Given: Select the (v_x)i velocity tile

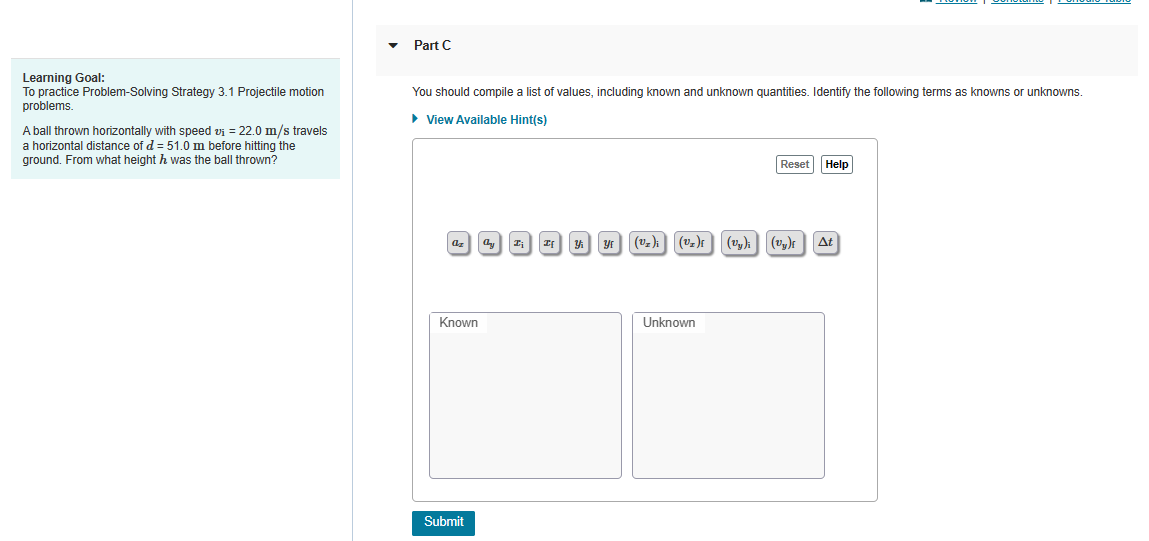Looking at the screenshot, I should [x=647, y=242].
